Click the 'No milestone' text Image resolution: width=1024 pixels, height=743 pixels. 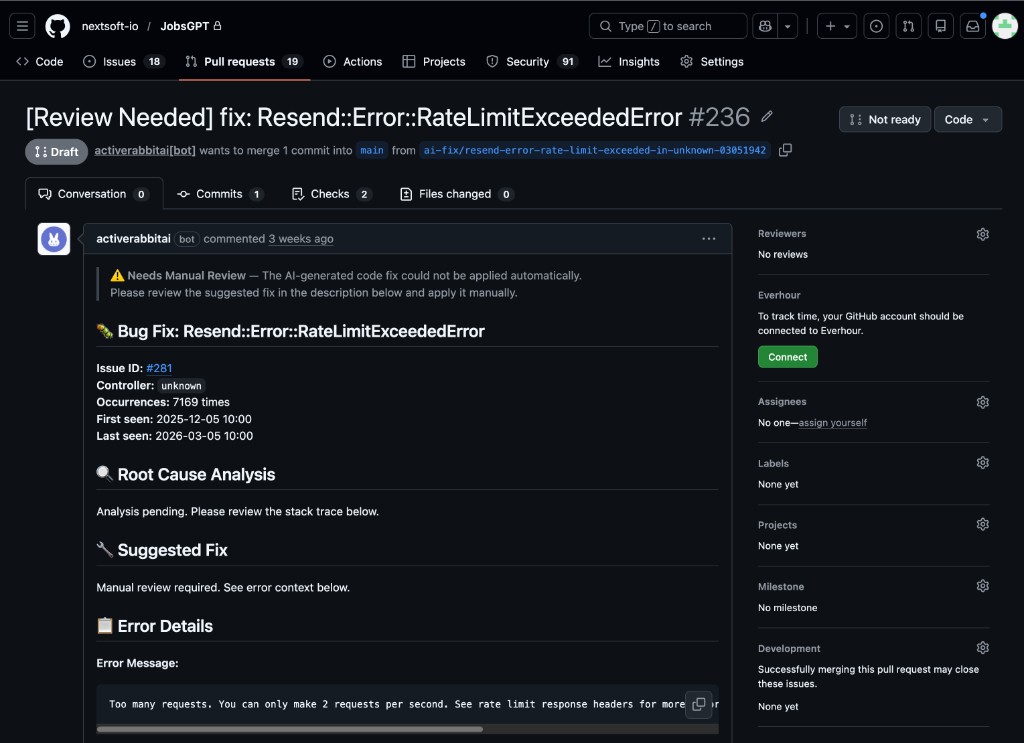pyautogui.click(x=788, y=608)
